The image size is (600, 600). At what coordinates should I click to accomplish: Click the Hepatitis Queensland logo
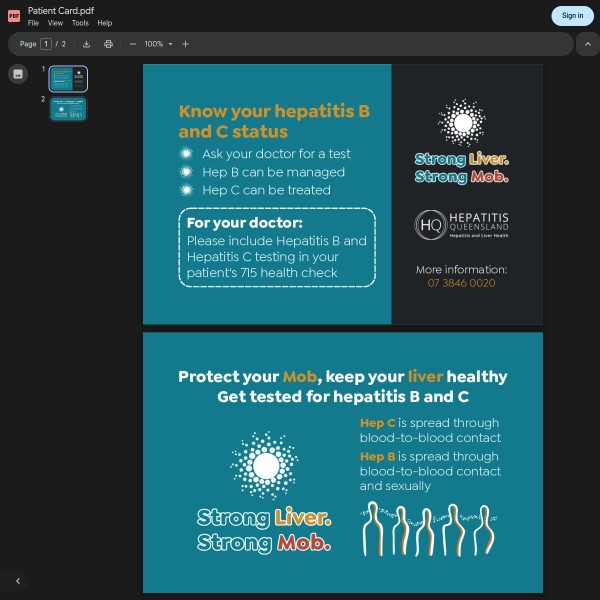tap(462, 225)
